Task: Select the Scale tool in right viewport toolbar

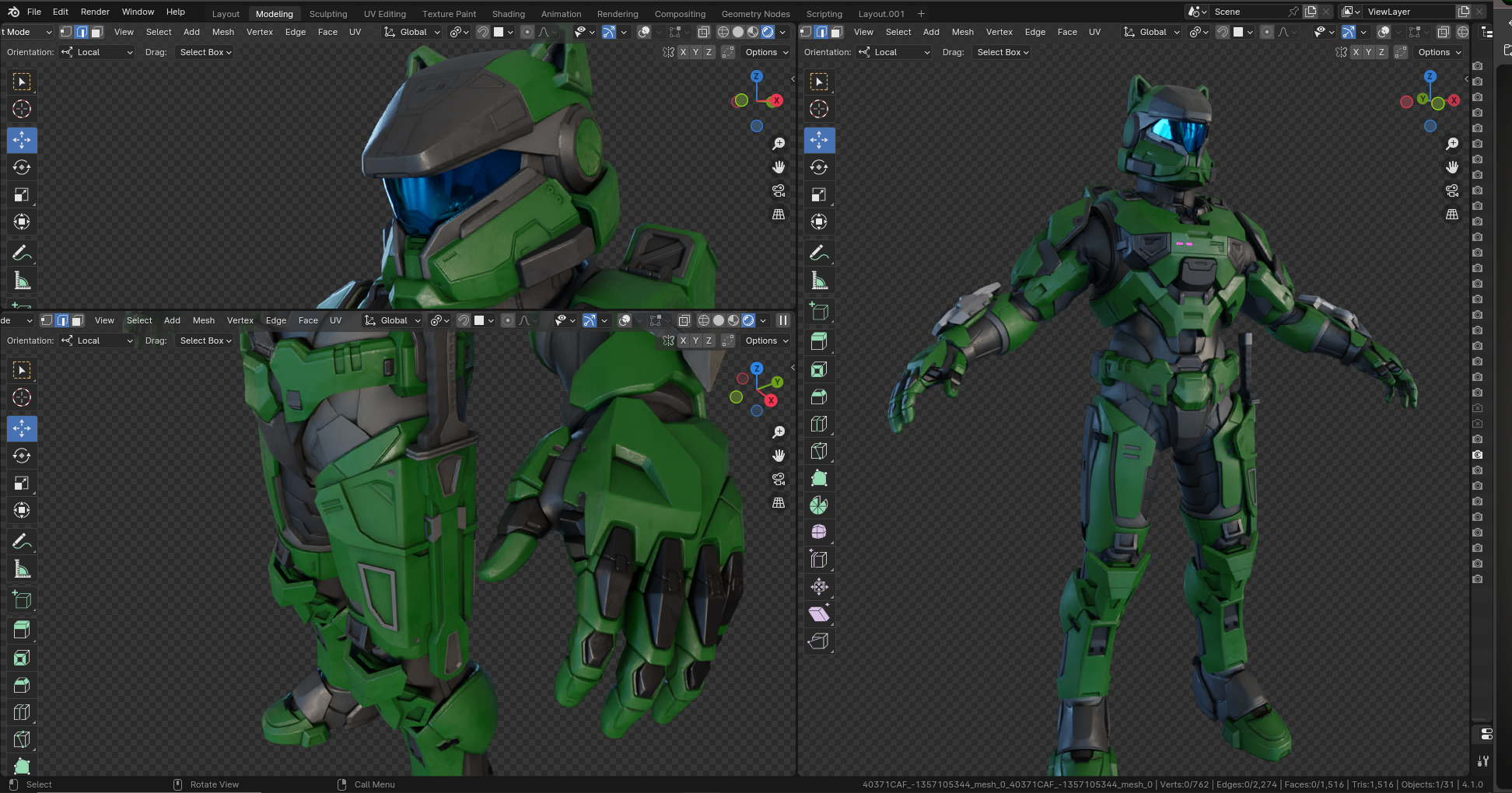Action: coord(819,194)
